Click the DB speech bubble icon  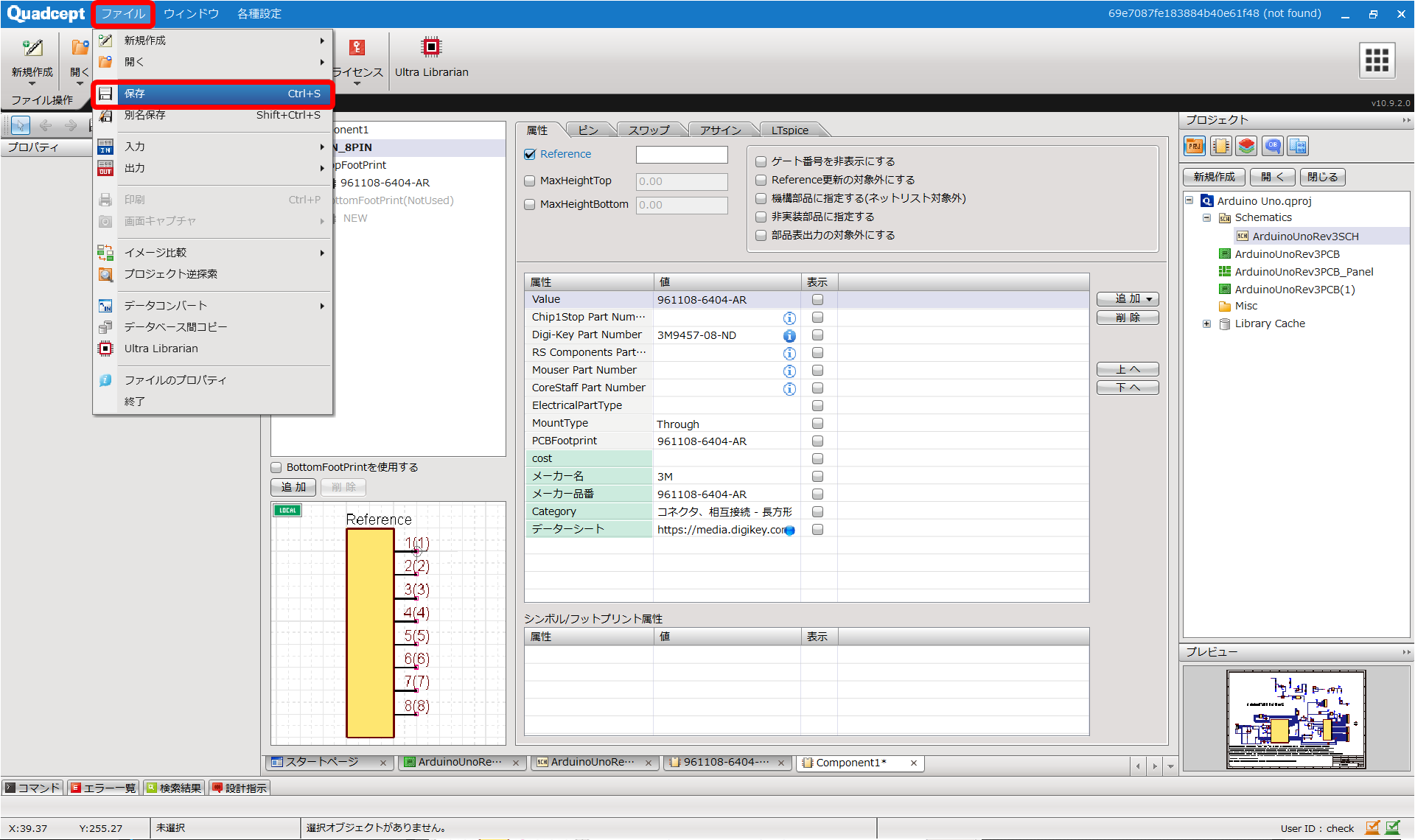[x=1272, y=146]
